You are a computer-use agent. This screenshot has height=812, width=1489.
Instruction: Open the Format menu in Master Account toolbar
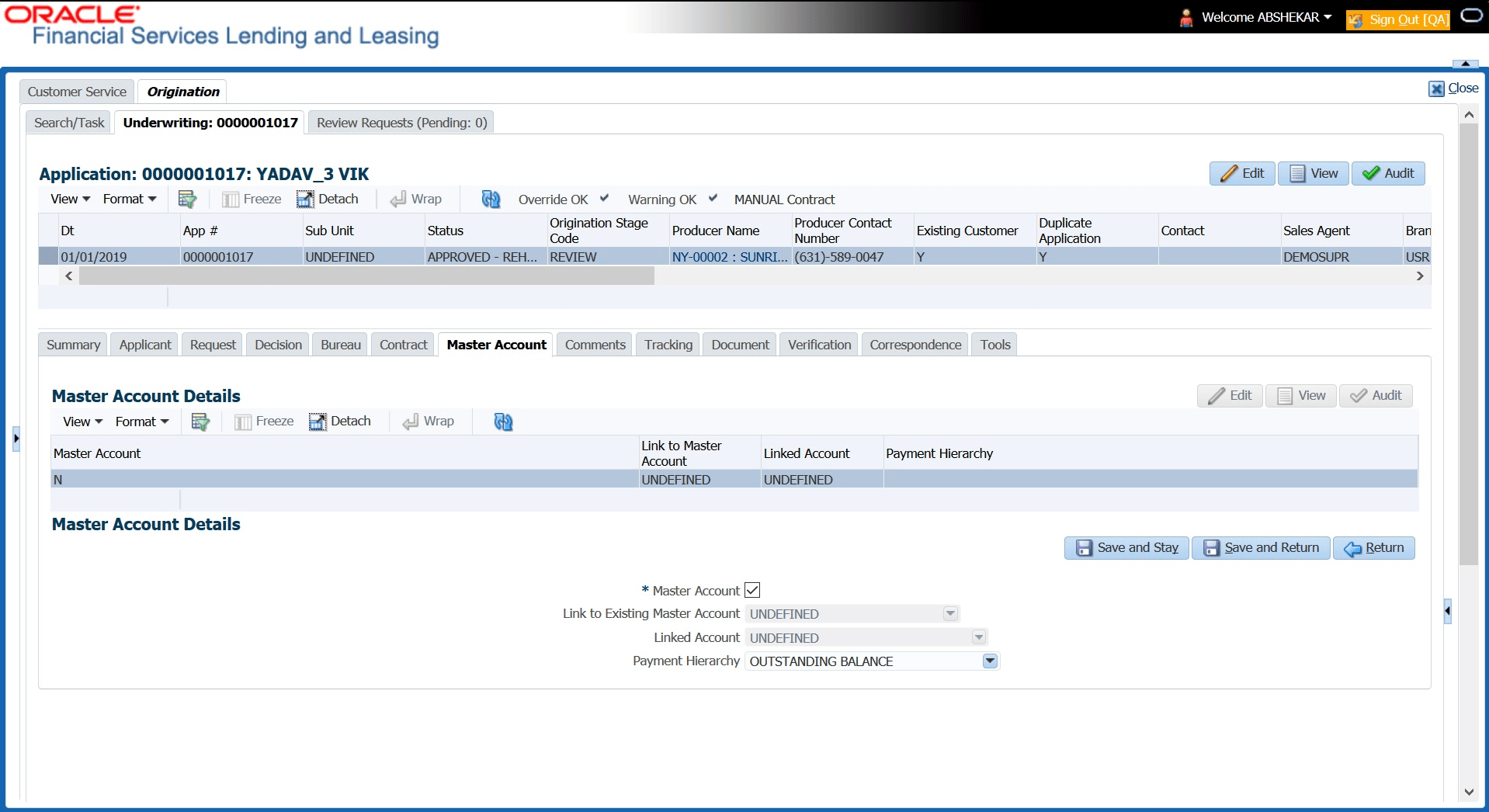click(142, 422)
